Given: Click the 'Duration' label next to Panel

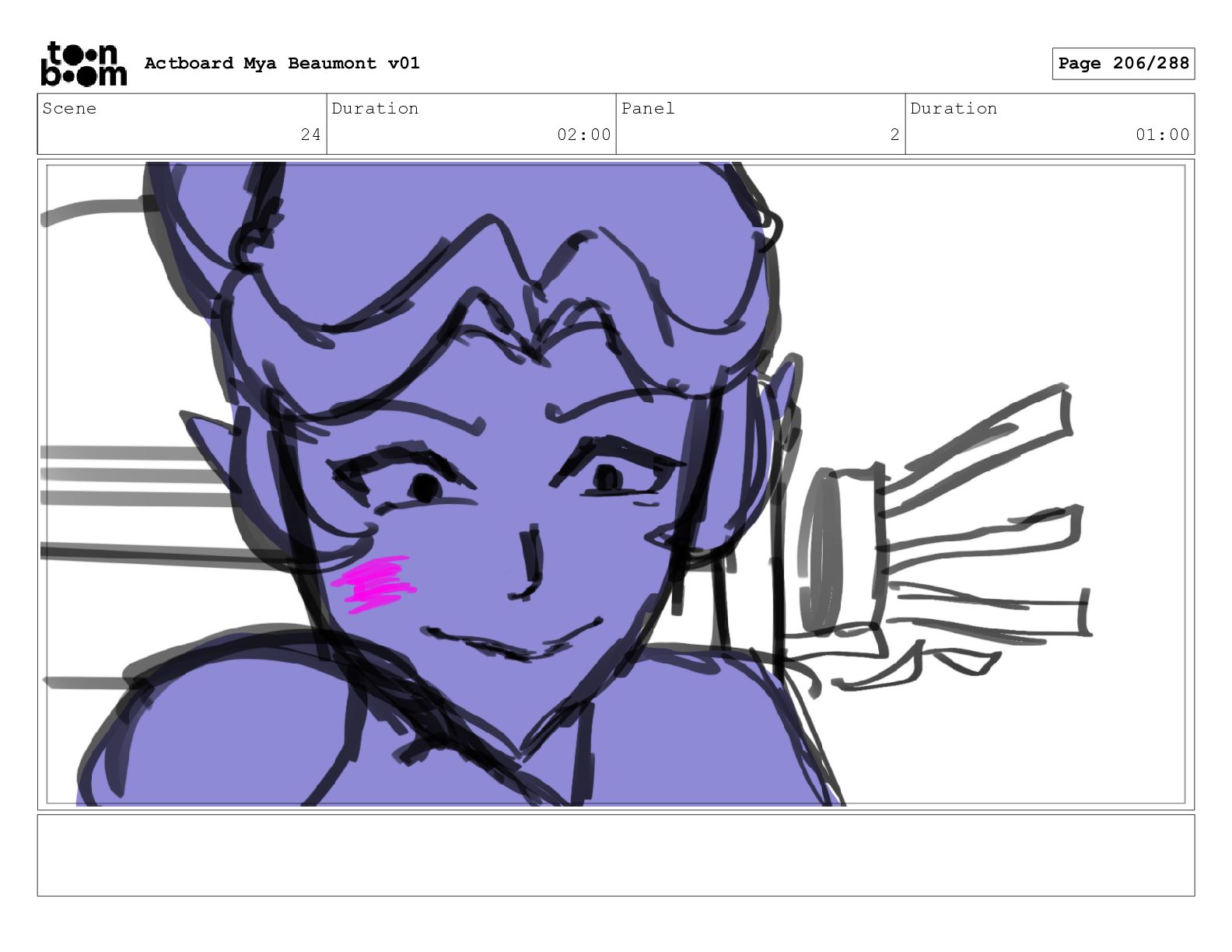Looking at the screenshot, I should point(954,108).
